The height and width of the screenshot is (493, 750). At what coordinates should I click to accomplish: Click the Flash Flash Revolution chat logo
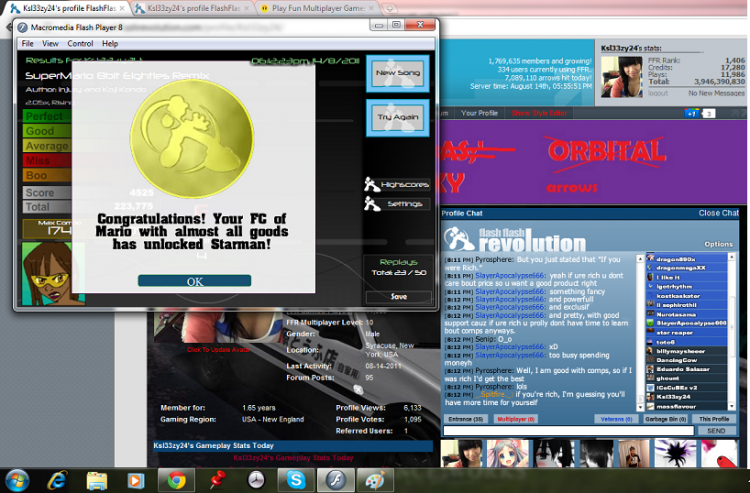pyautogui.click(x=515, y=239)
